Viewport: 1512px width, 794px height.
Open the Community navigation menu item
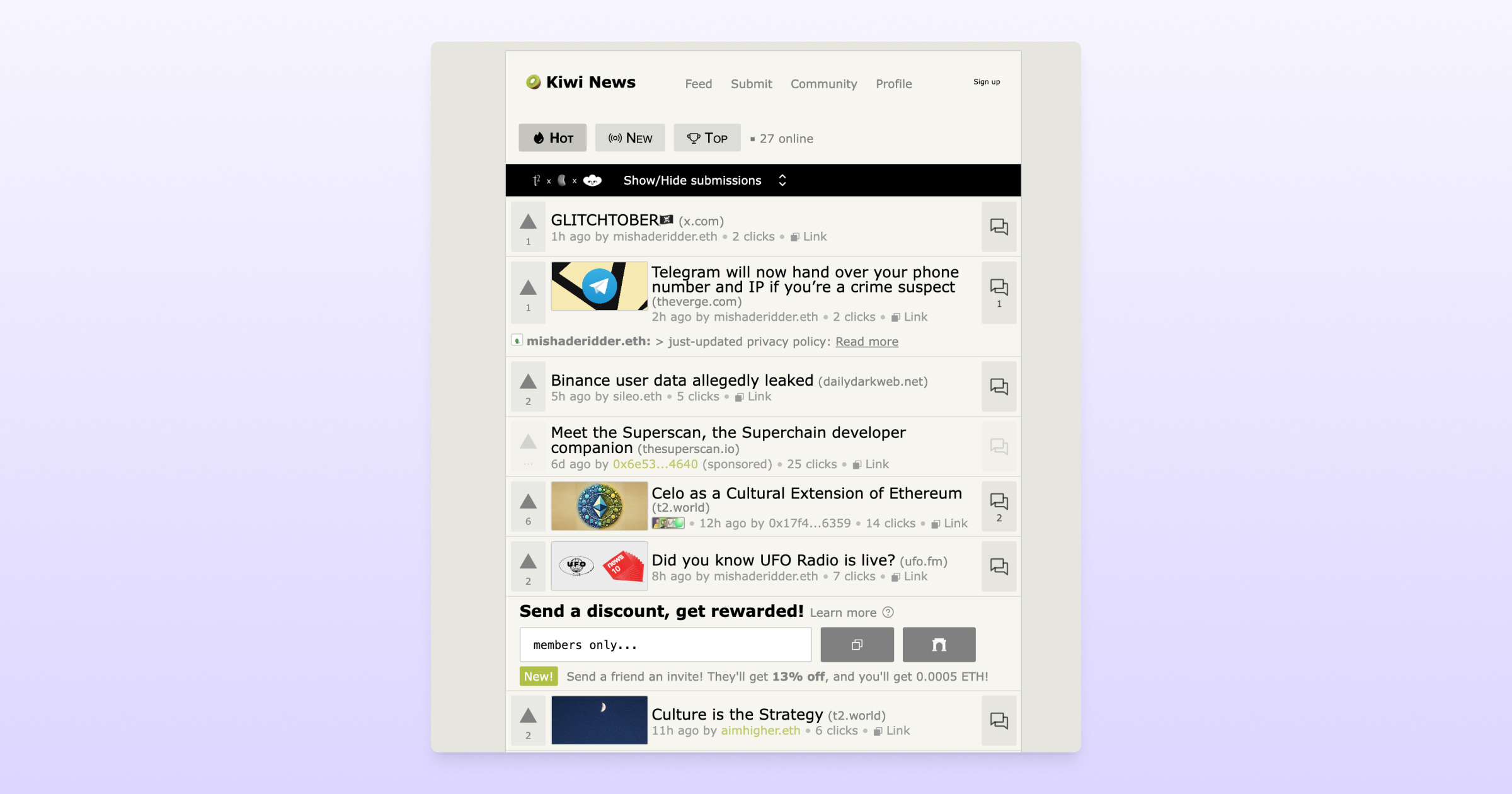point(825,83)
